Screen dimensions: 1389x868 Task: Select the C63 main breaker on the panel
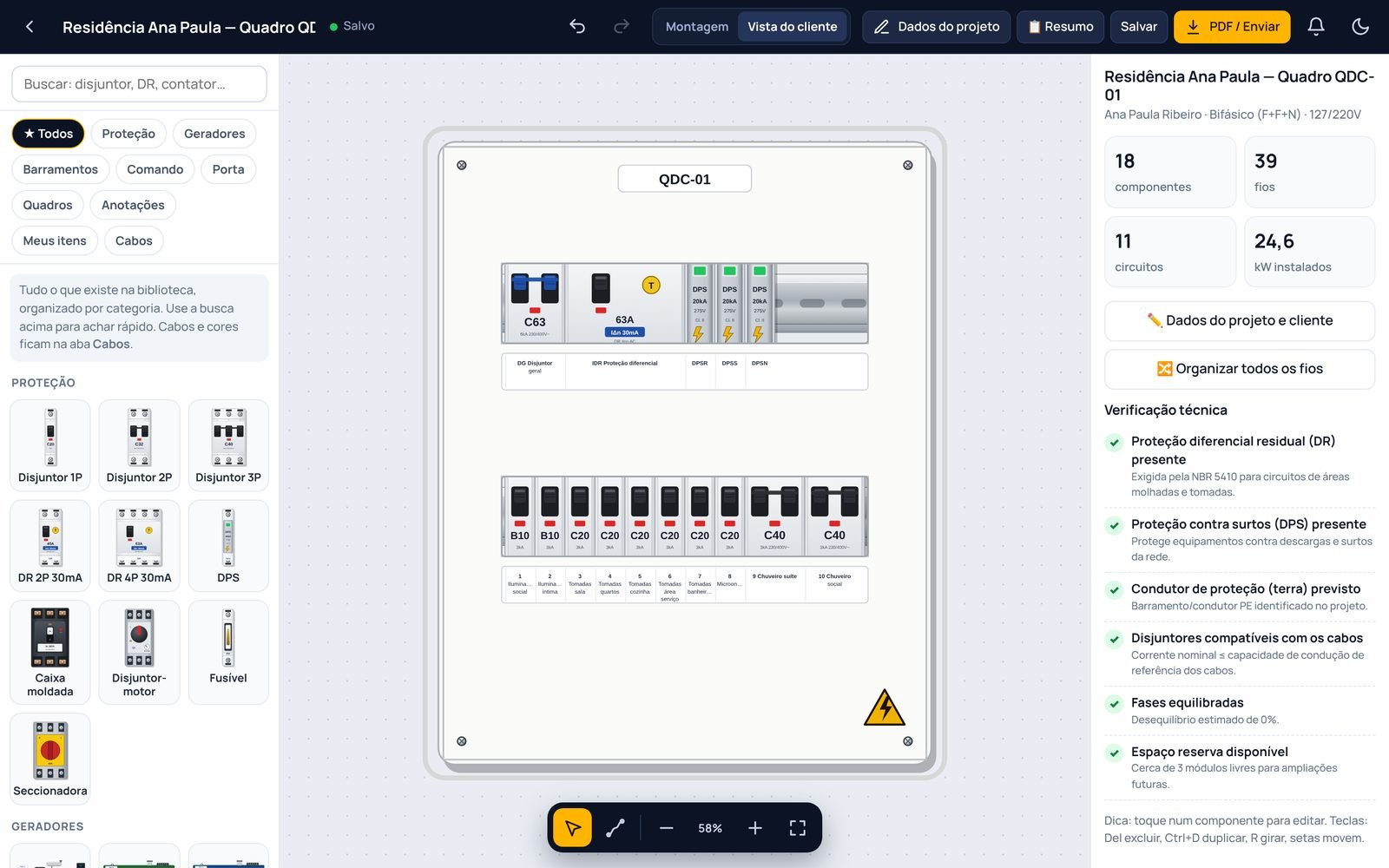coord(534,303)
